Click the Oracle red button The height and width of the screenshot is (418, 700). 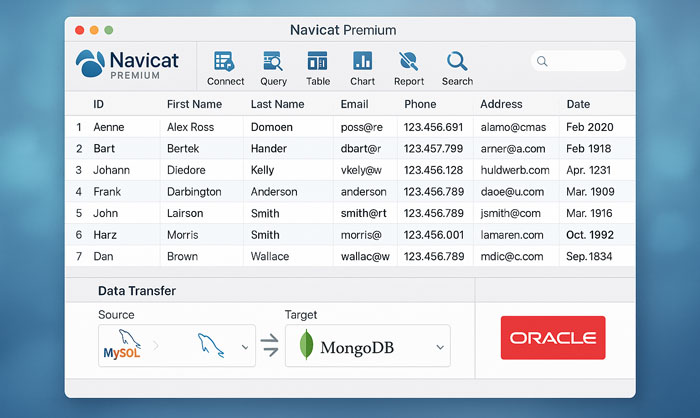pyautogui.click(x=553, y=338)
